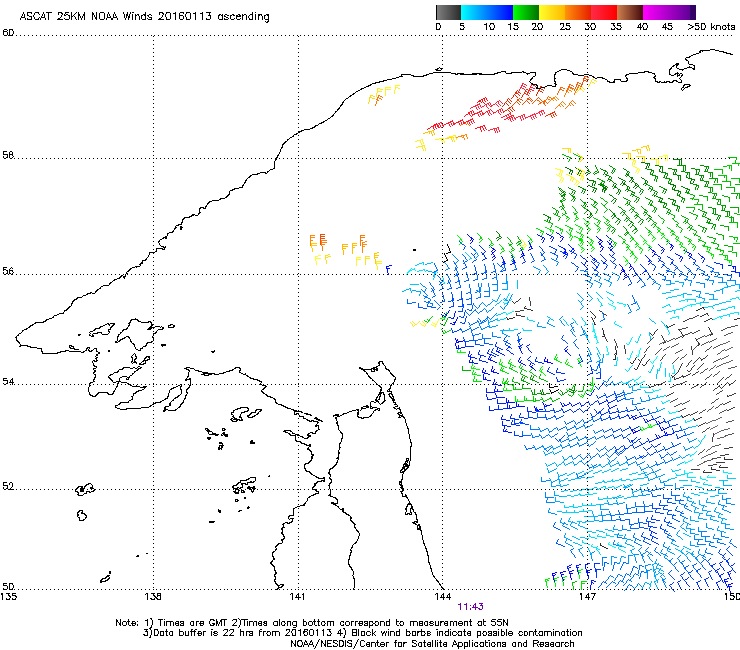
Task: Click the red 30–35 knots legend segment
Action: tap(604, 12)
